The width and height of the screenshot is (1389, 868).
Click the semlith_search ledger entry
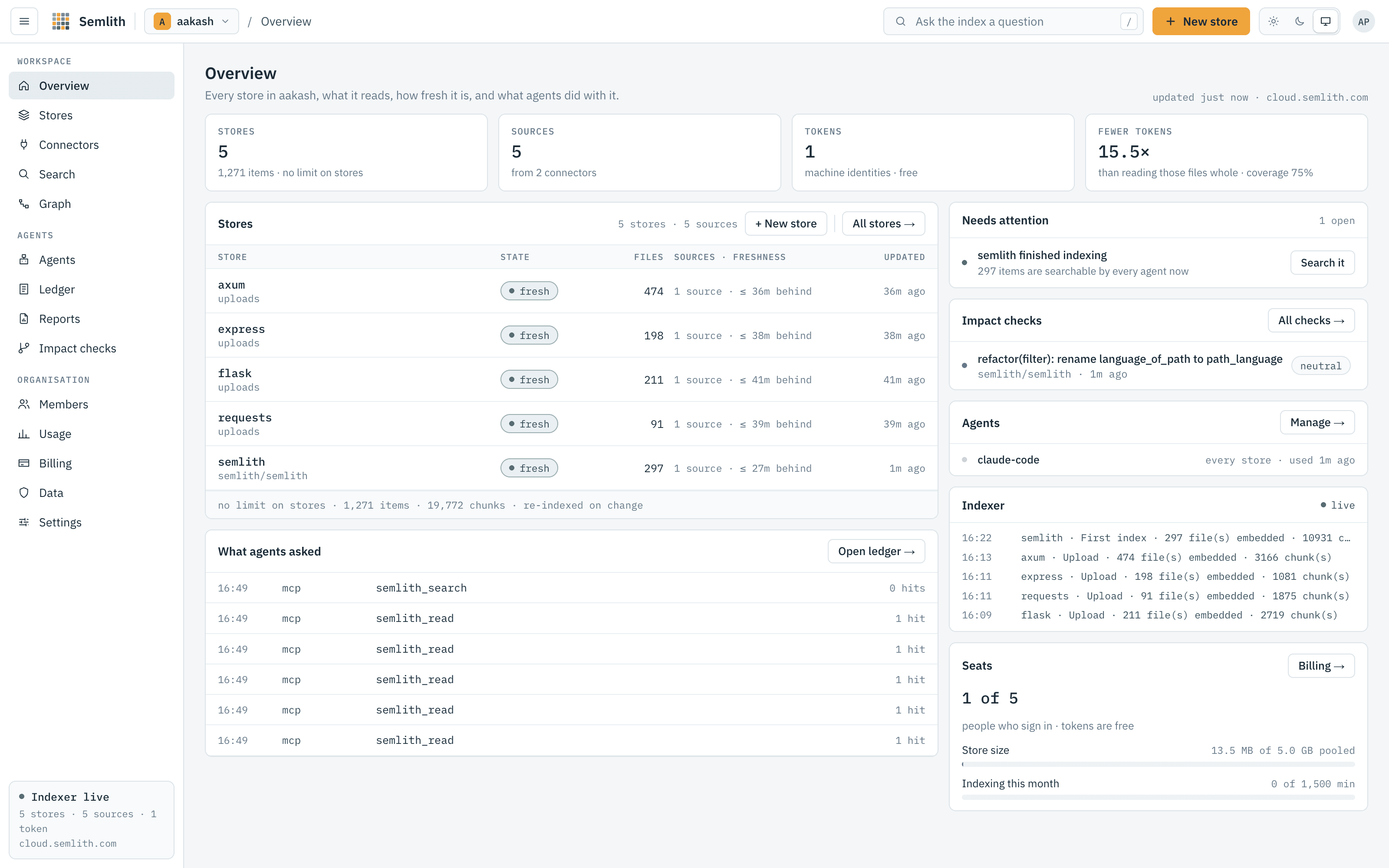571,588
